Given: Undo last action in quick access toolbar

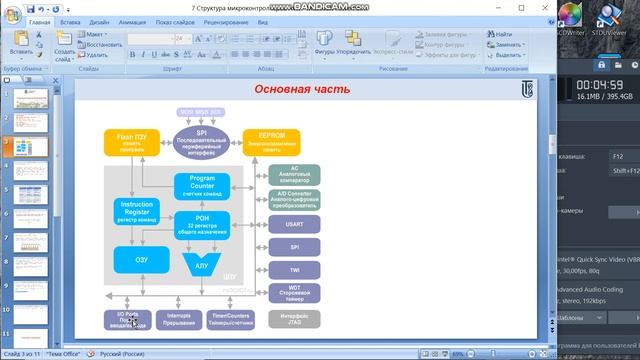Looking at the screenshot, I should point(41,9).
